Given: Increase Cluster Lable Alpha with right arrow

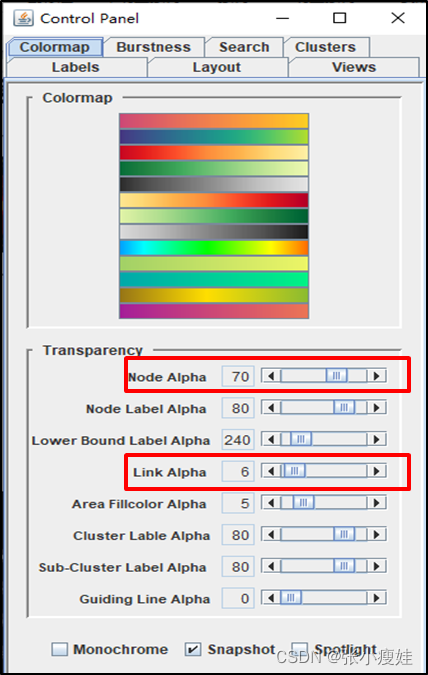Looking at the screenshot, I should point(377,534).
